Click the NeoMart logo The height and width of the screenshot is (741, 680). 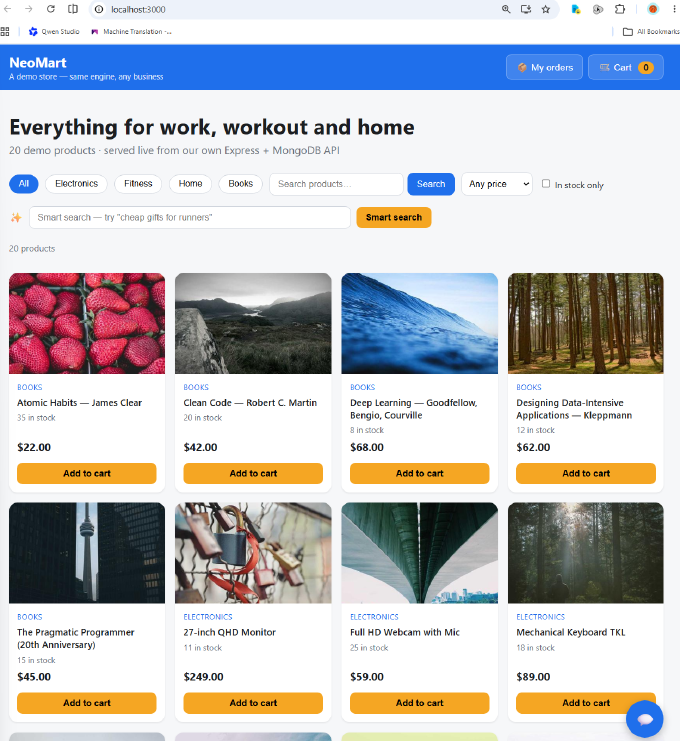pos(38,63)
